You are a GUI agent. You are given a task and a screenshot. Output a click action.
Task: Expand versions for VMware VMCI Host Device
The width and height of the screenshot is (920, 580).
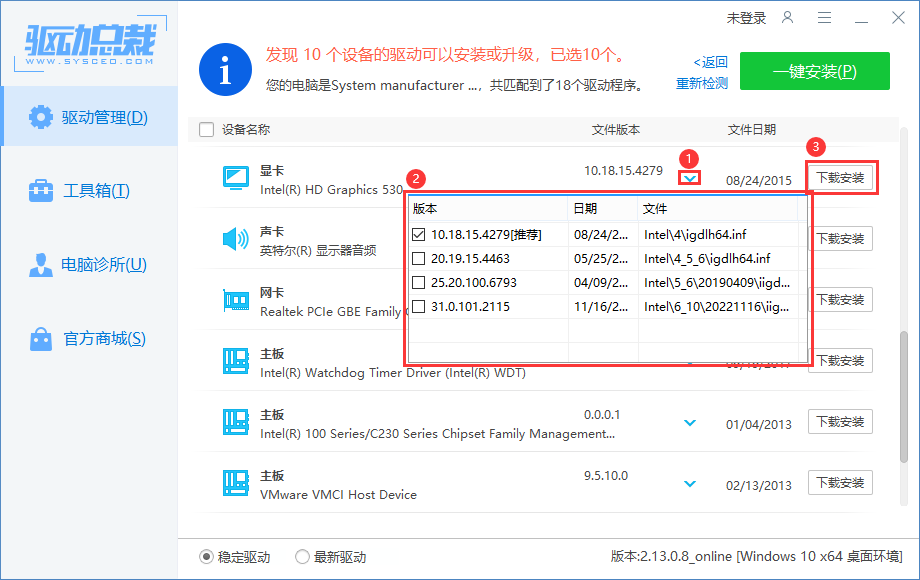pos(690,483)
